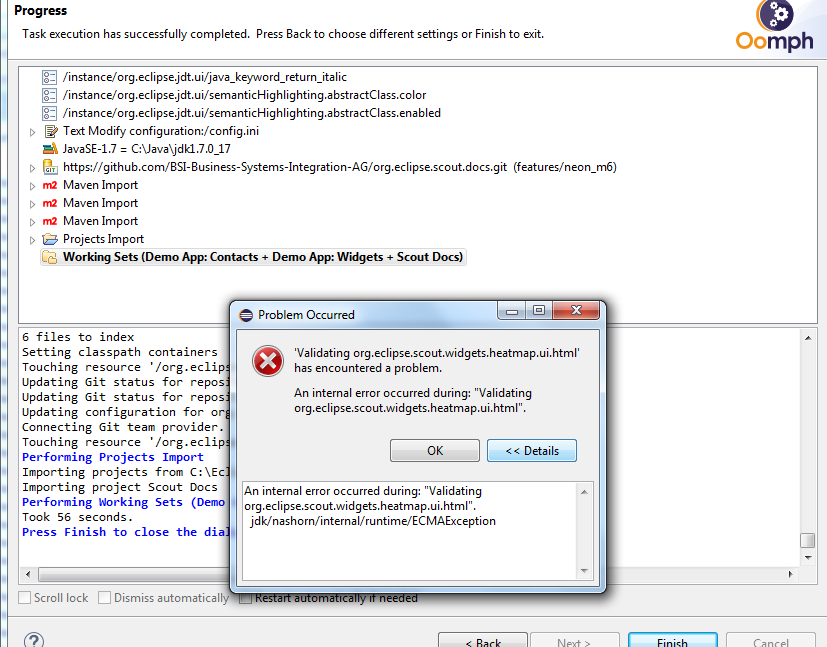
Task: Click the ECMAException text in details box
Action: (373, 522)
